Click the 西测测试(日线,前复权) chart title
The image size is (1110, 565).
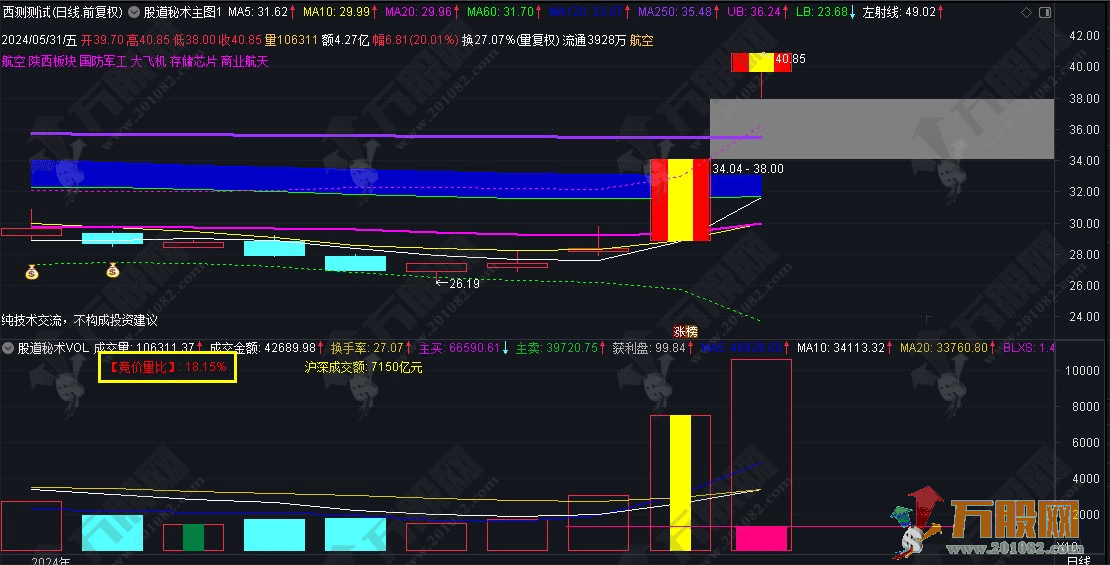click(x=62, y=12)
